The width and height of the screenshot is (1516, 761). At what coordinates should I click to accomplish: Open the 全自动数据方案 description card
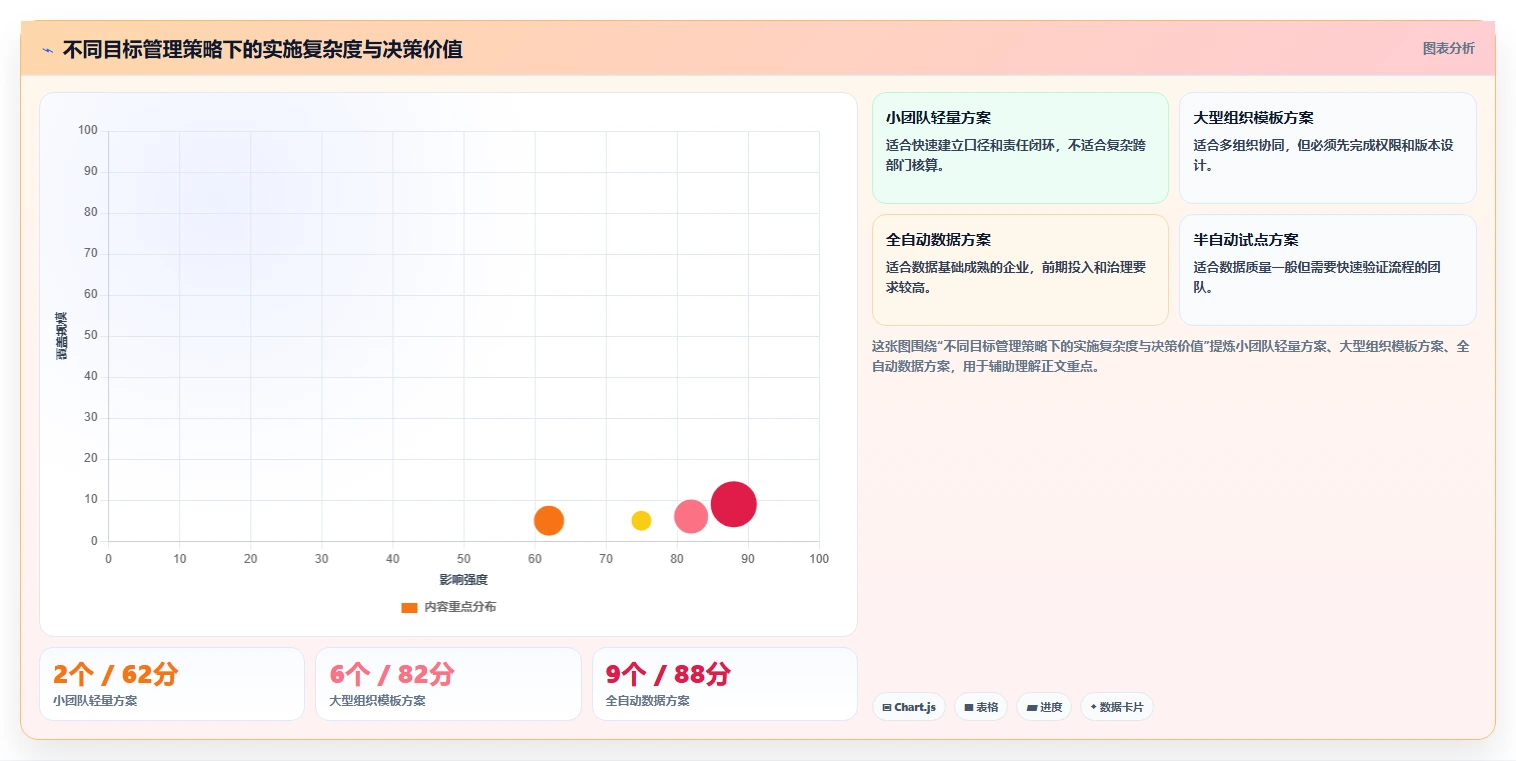[x=1020, y=270]
